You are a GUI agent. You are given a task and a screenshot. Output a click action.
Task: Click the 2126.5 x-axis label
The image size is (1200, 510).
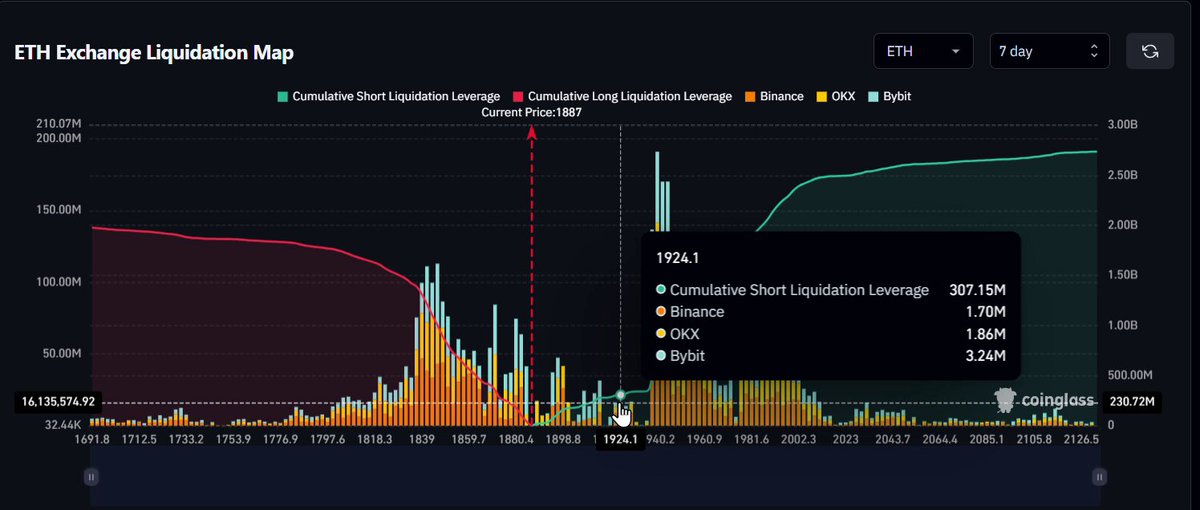pos(1082,439)
